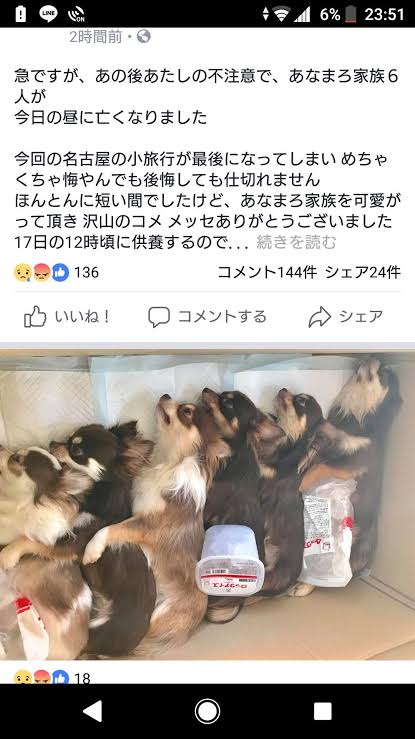Open the LINE notification icon
The height and width of the screenshot is (739, 415).
point(48,14)
